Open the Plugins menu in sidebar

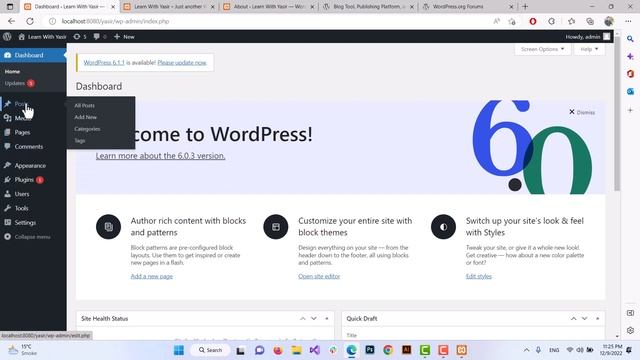coord(24,180)
